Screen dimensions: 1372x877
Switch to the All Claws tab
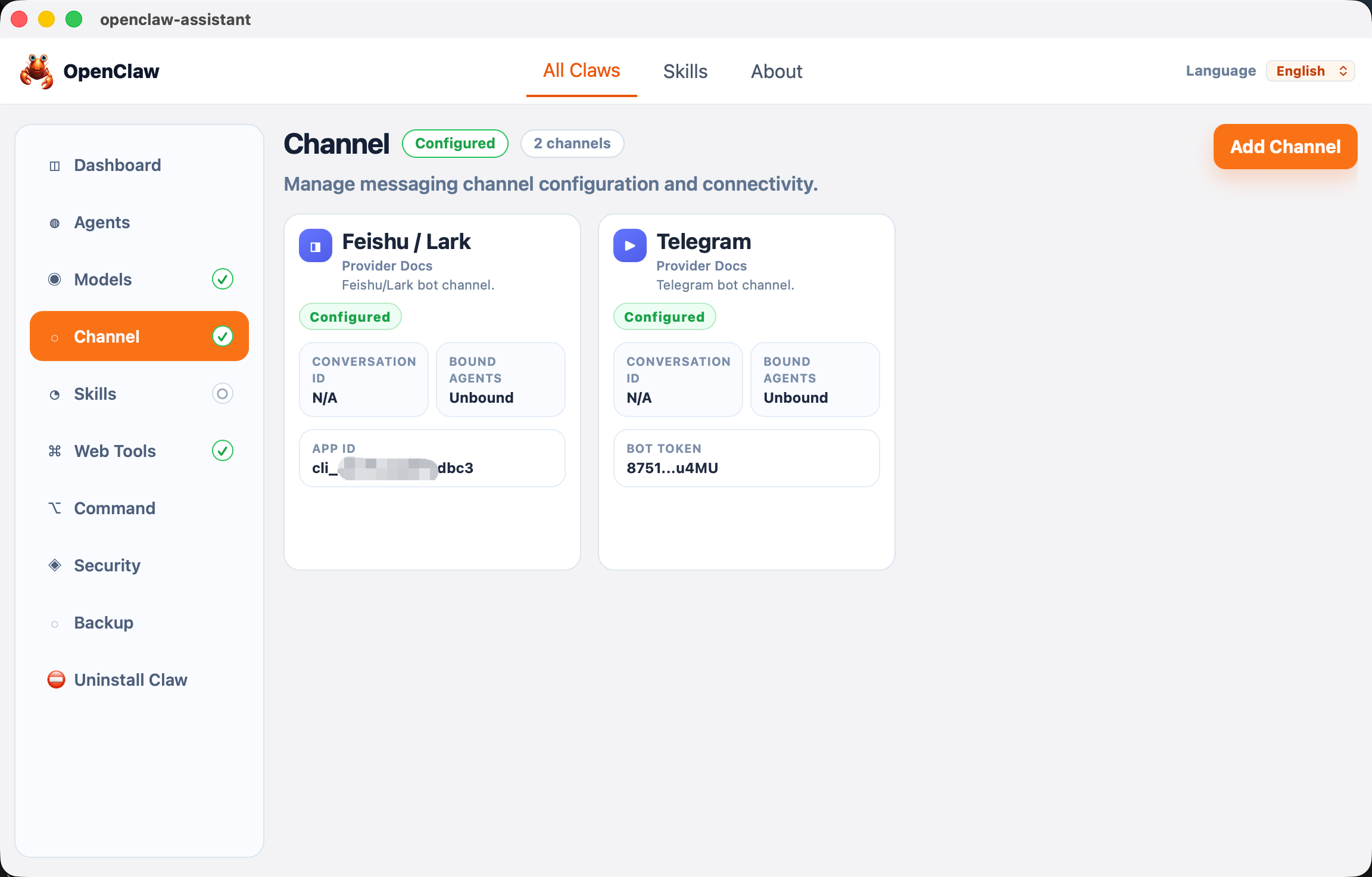coord(582,71)
